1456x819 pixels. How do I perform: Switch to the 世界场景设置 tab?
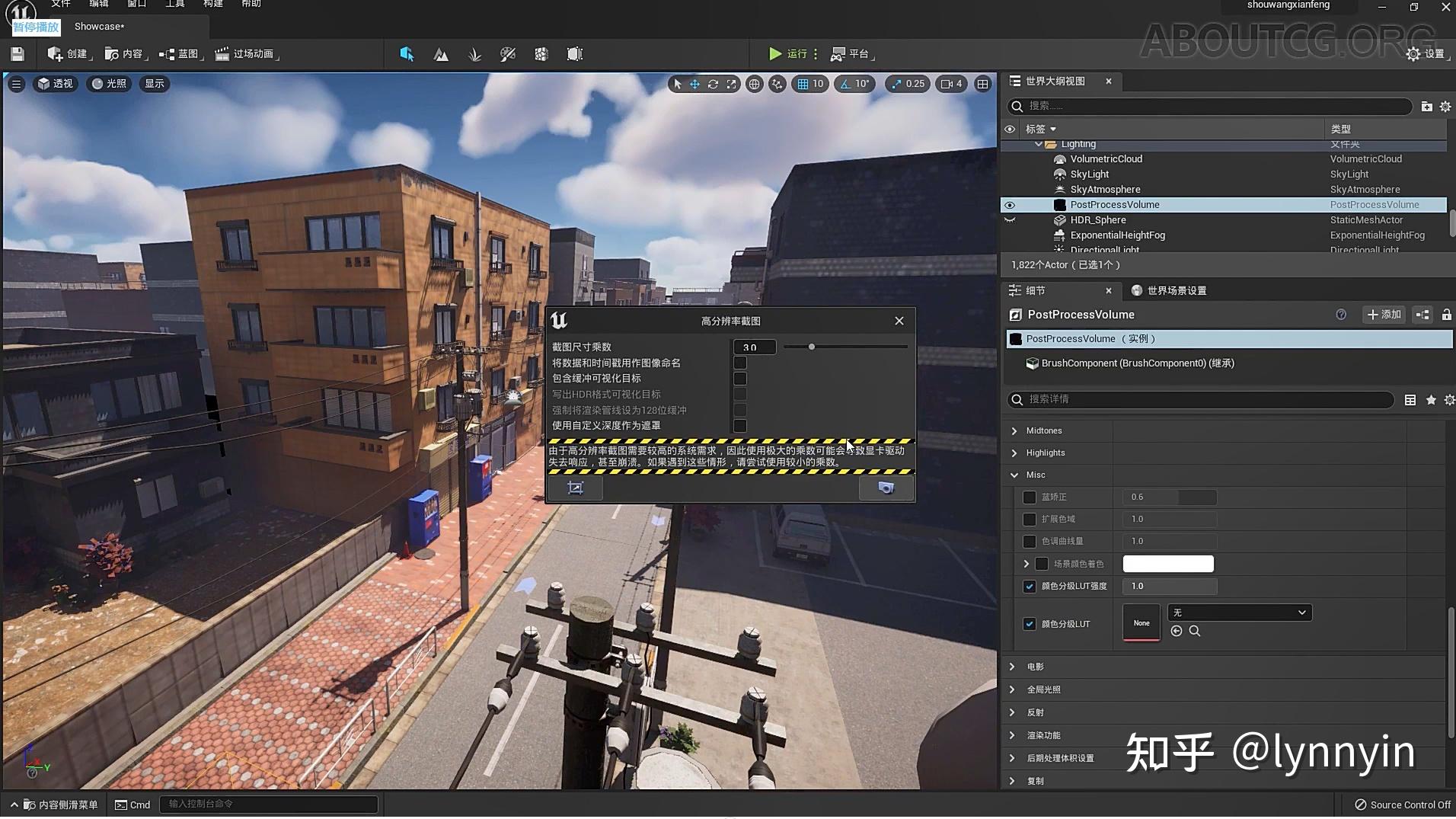(1176, 290)
